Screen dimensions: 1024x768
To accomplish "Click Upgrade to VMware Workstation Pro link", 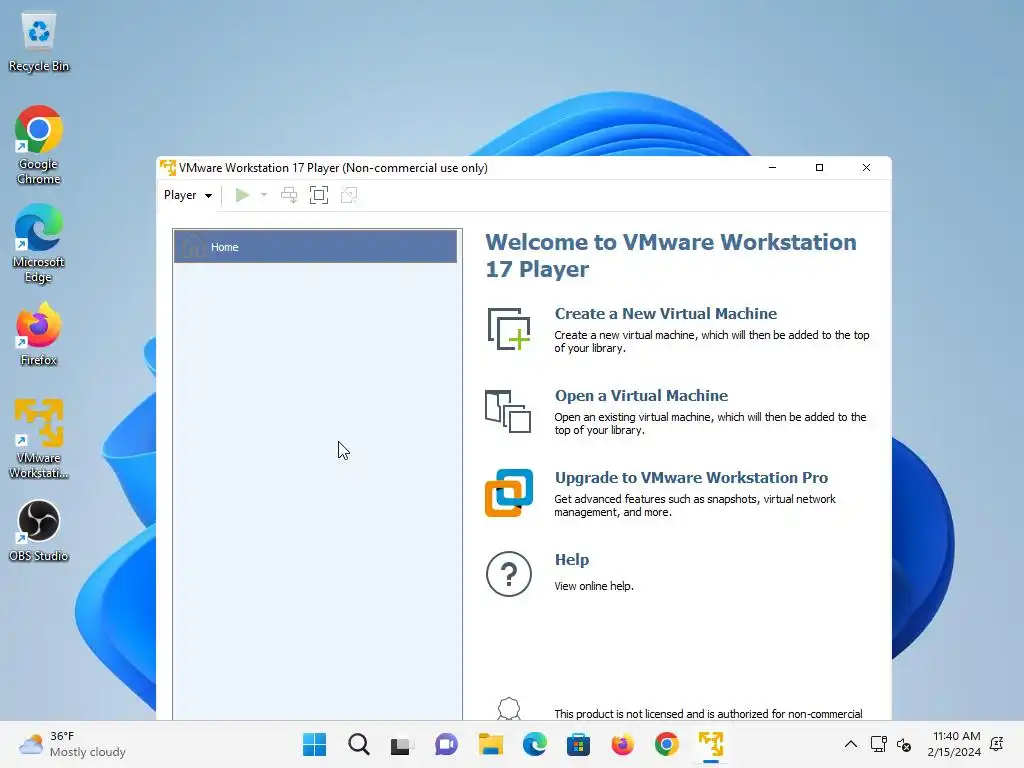I will (691, 477).
